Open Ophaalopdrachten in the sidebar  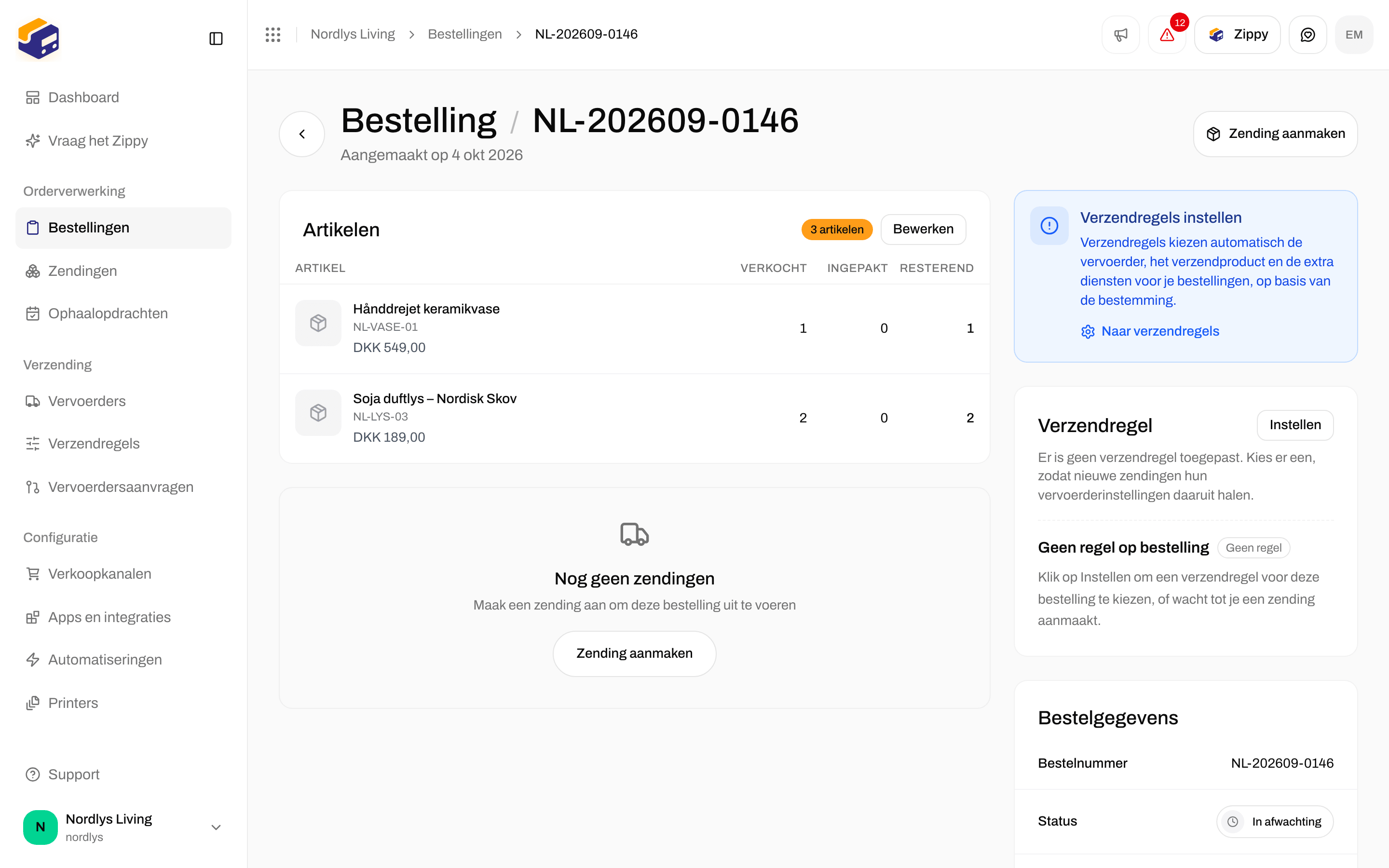123,313
